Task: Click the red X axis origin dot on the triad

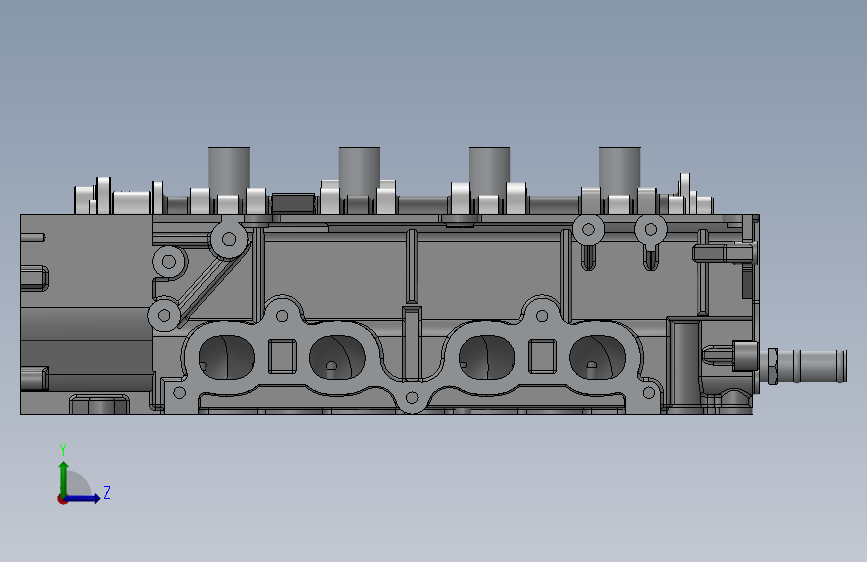Action: pyautogui.click(x=62, y=499)
